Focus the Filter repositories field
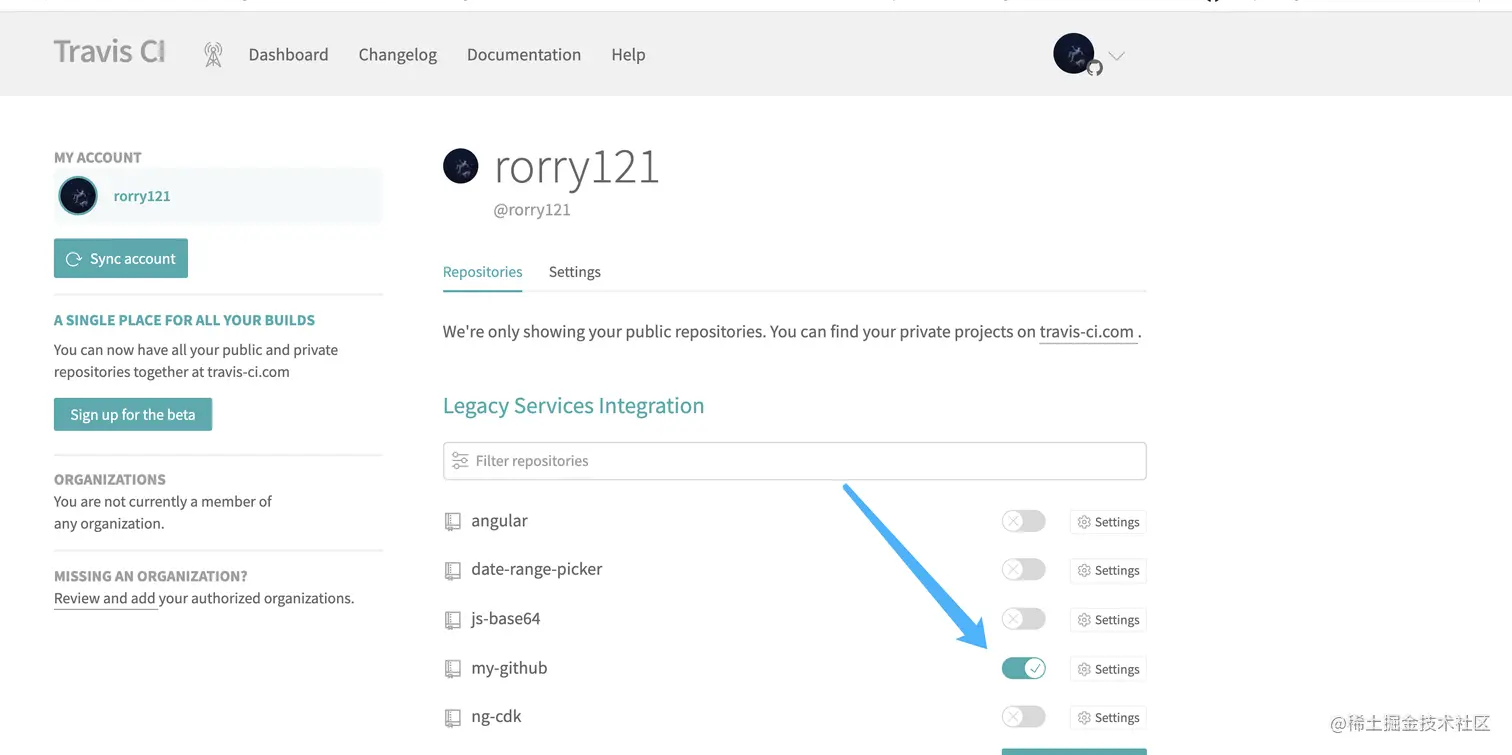This screenshot has width=1512, height=755. tap(795, 461)
